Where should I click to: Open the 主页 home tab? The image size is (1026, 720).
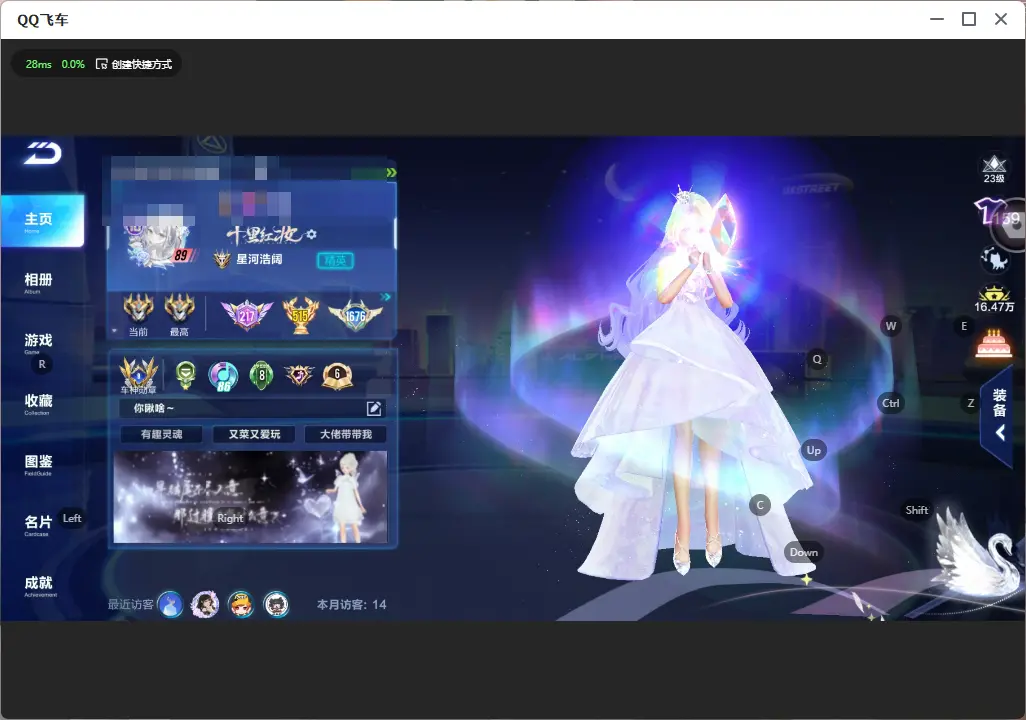(x=43, y=221)
